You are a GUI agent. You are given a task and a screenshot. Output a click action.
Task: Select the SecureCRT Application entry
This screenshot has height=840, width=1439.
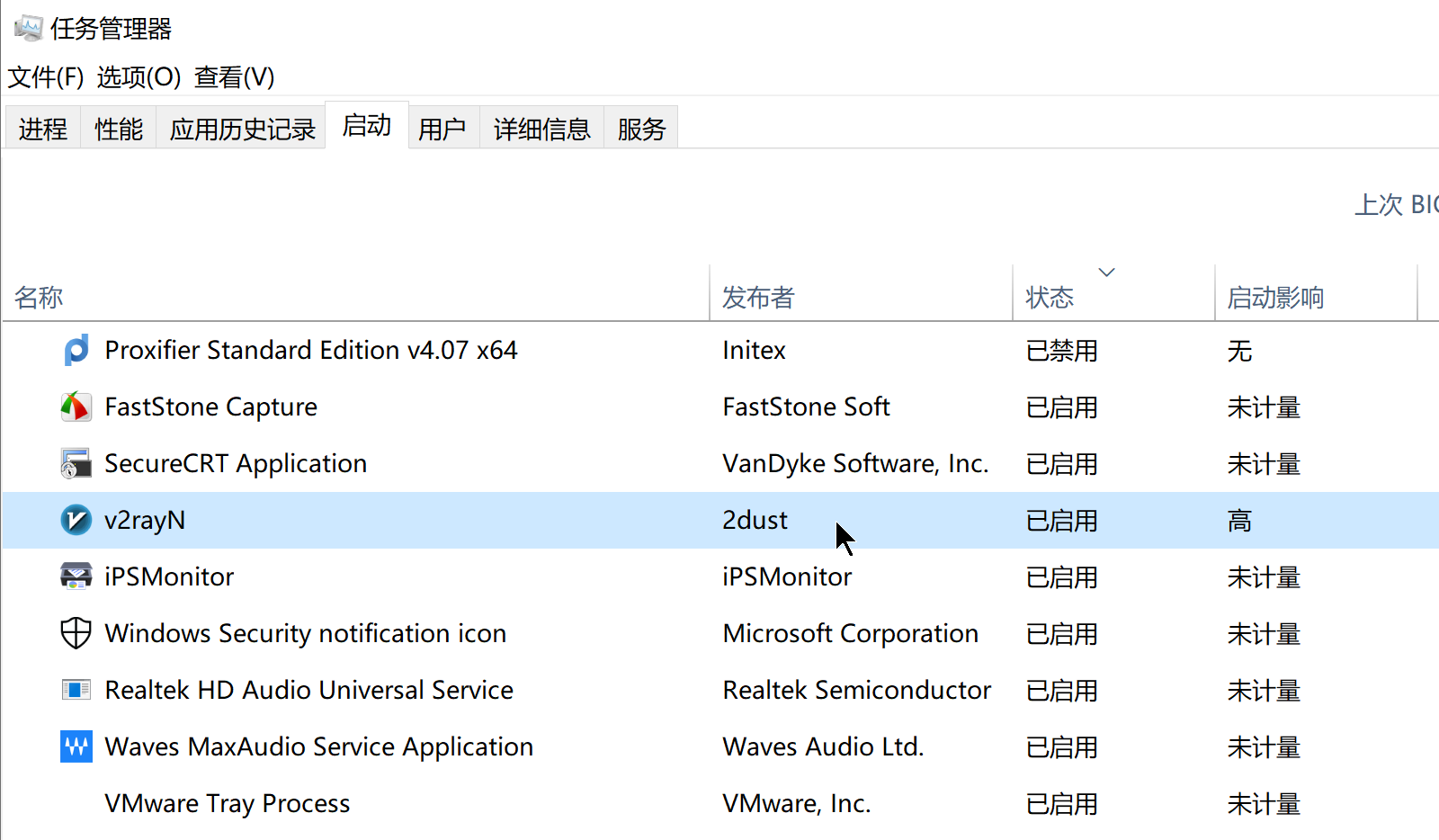click(x=236, y=463)
